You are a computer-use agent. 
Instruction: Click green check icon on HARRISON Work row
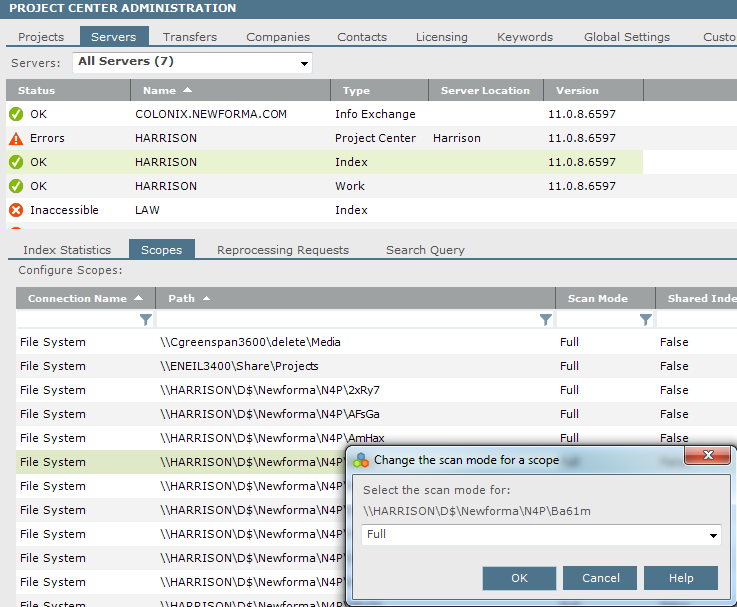pyautogui.click(x=16, y=186)
